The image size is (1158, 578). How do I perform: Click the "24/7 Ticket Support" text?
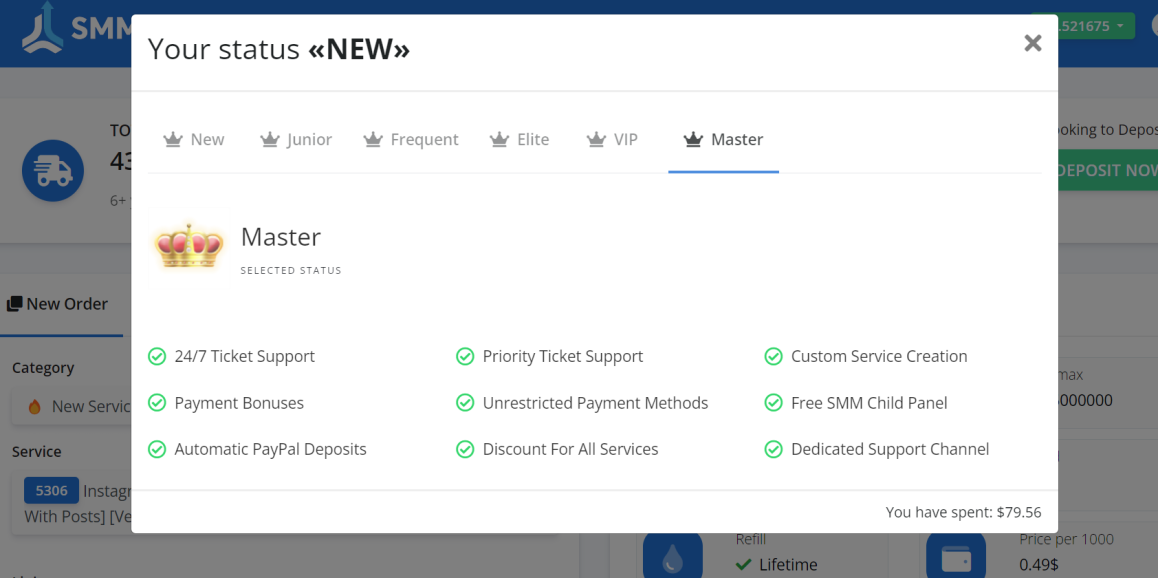click(x=244, y=357)
